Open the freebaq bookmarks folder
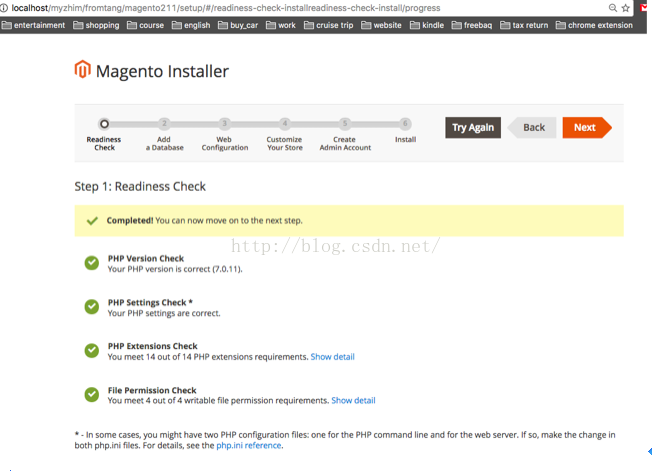Image resolution: width=652 pixels, height=471 pixels. click(472, 25)
